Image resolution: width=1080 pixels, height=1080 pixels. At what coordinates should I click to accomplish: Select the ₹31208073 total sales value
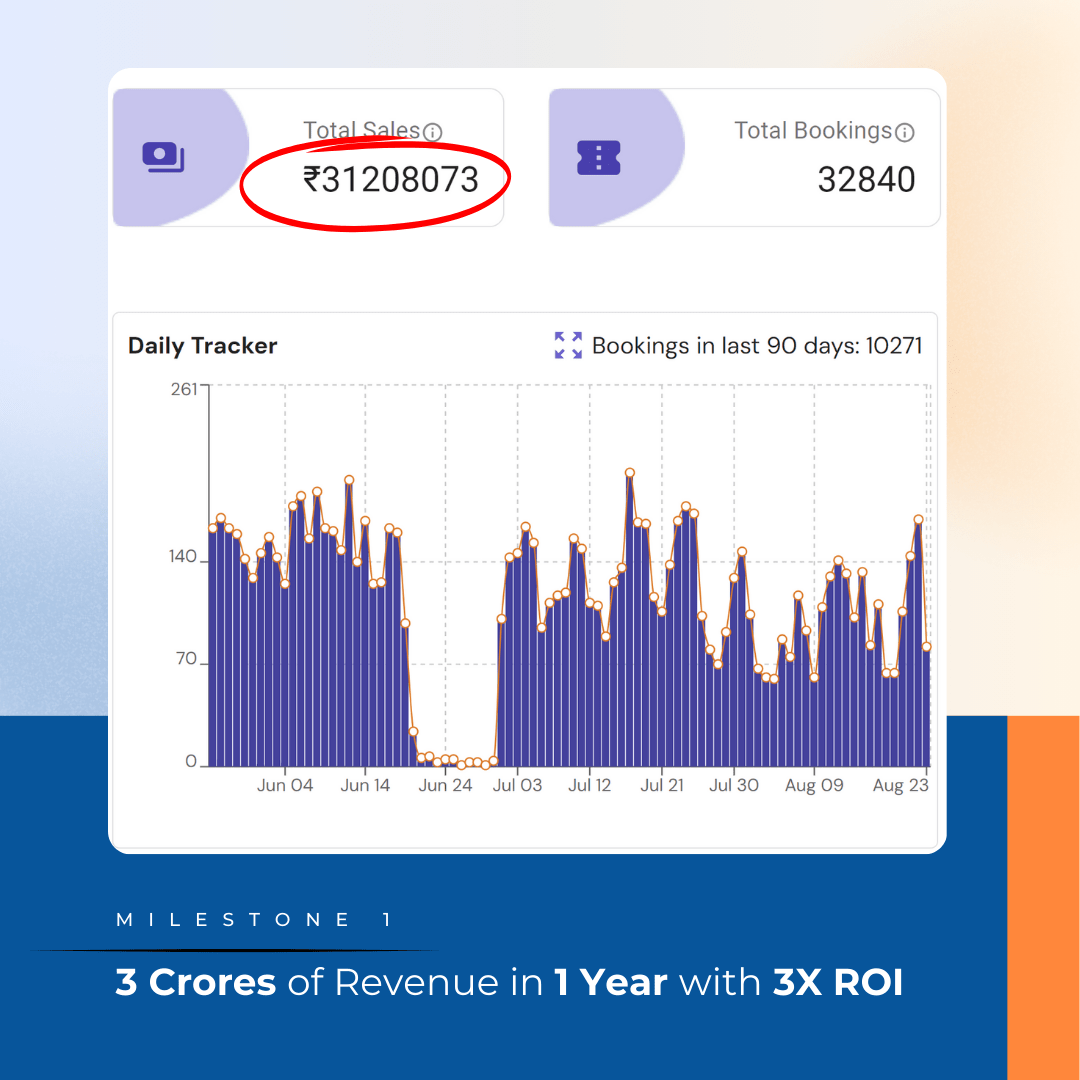(x=391, y=180)
